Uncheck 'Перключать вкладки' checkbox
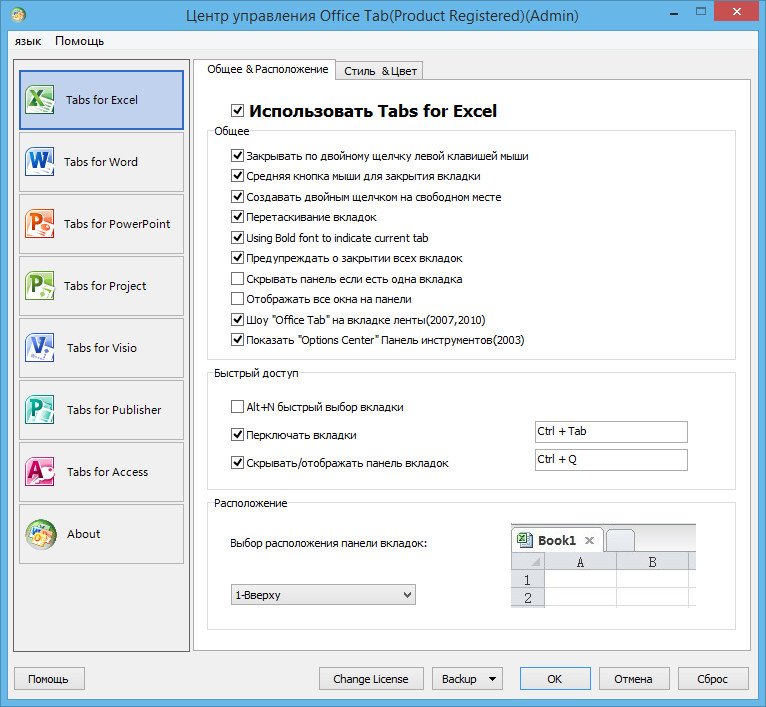 pyautogui.click(x=237, y=435)
